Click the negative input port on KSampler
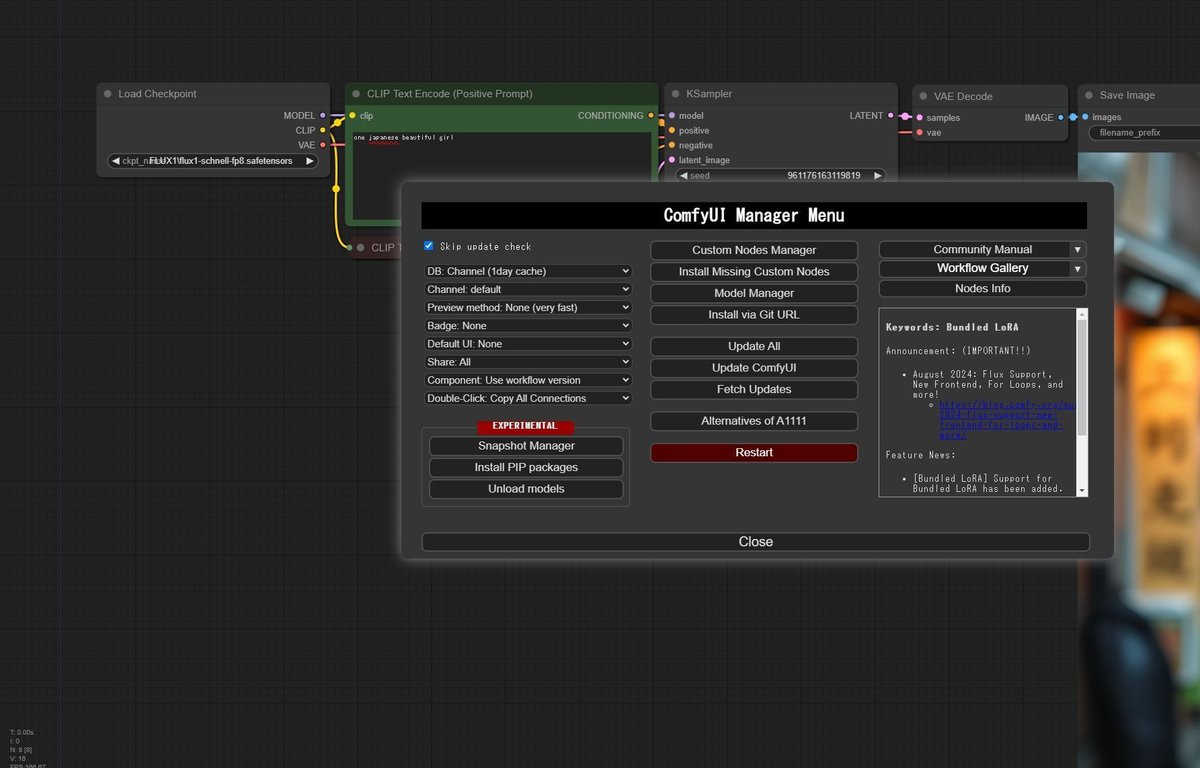The image size is (1200, 768). click(671, 145)
